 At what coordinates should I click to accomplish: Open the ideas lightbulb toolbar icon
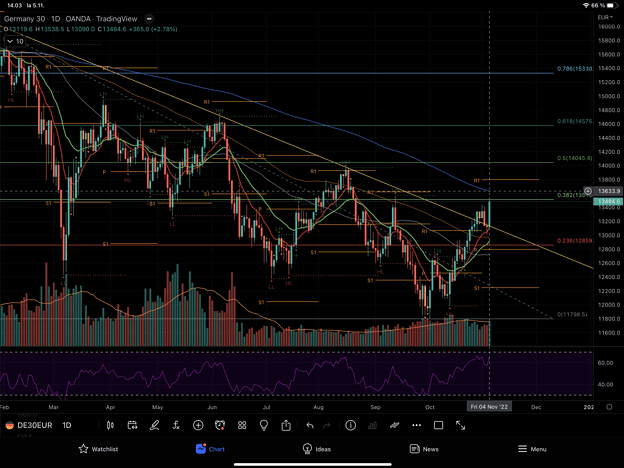(264, 425)
